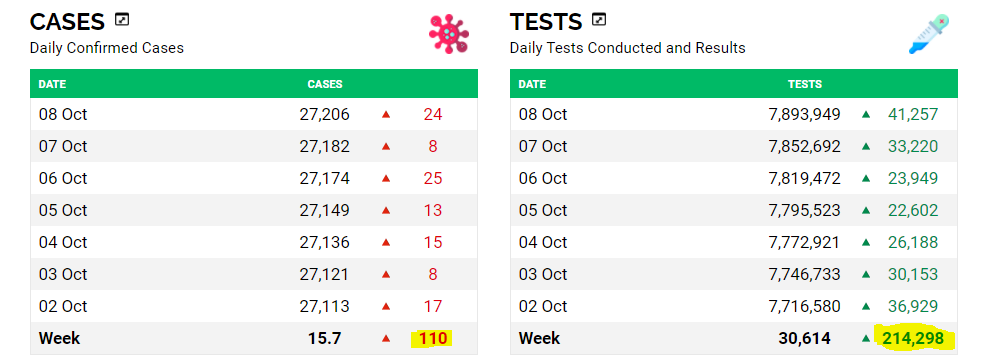Click the CASES heading
993x360 pixels.
click(x=67, y=22)
